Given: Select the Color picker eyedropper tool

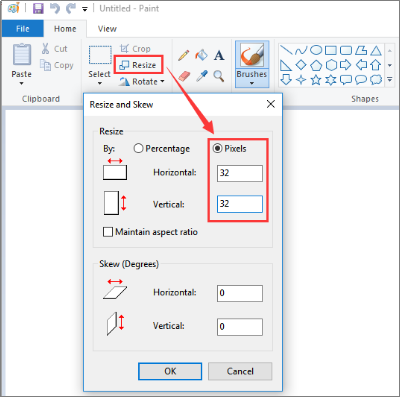Looking at the screenshot, I should 201,76.
